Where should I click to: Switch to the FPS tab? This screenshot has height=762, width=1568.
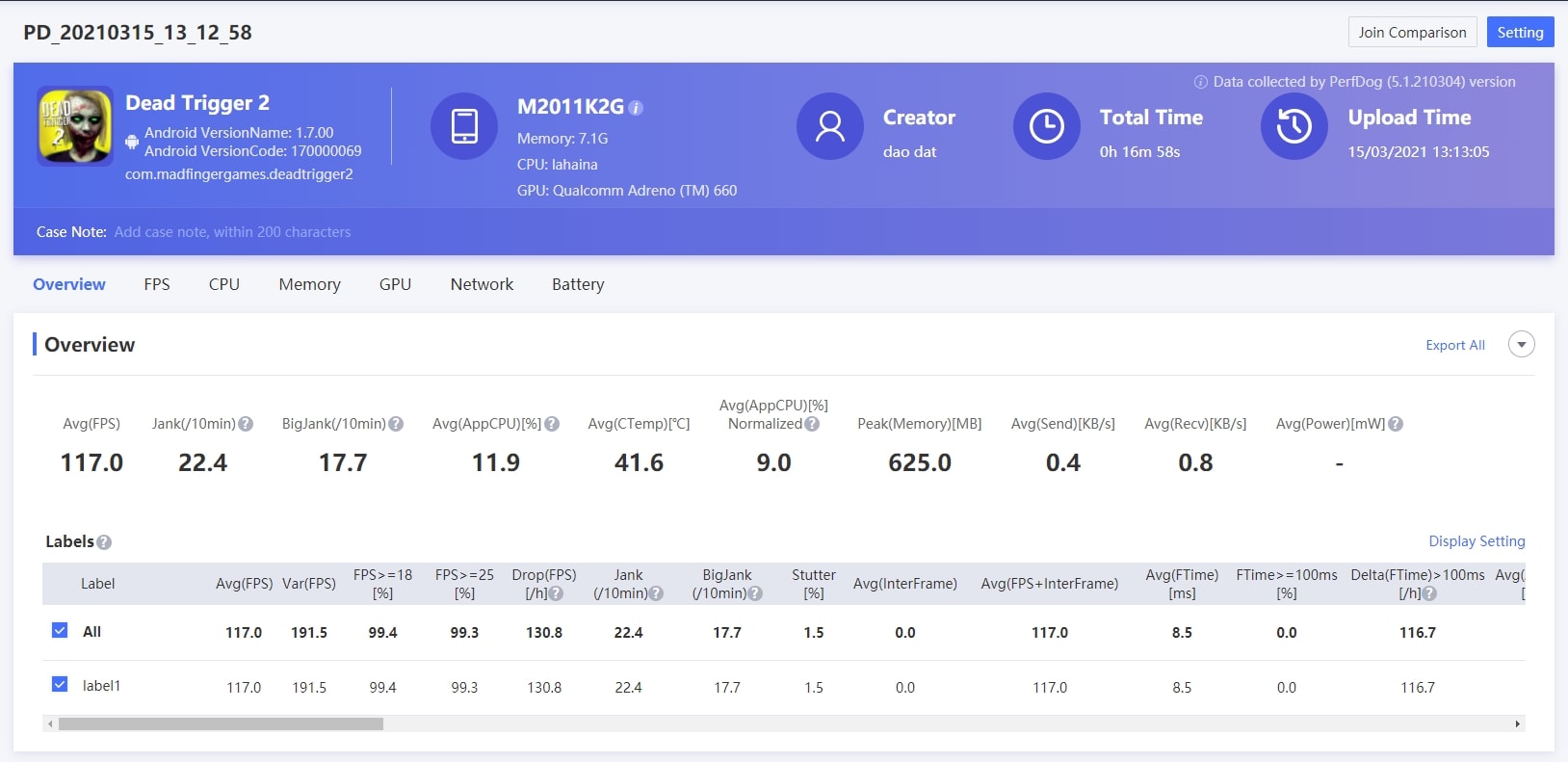pos(157,284)
